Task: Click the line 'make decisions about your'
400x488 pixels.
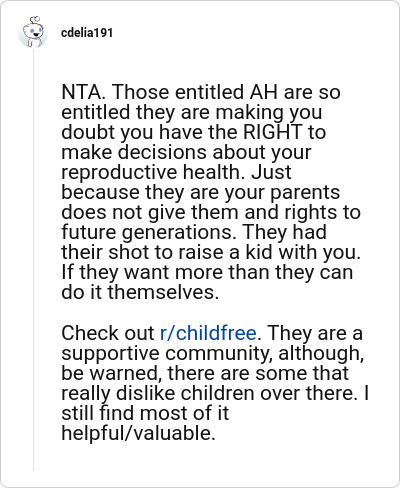Action: [x=186, y=153]
